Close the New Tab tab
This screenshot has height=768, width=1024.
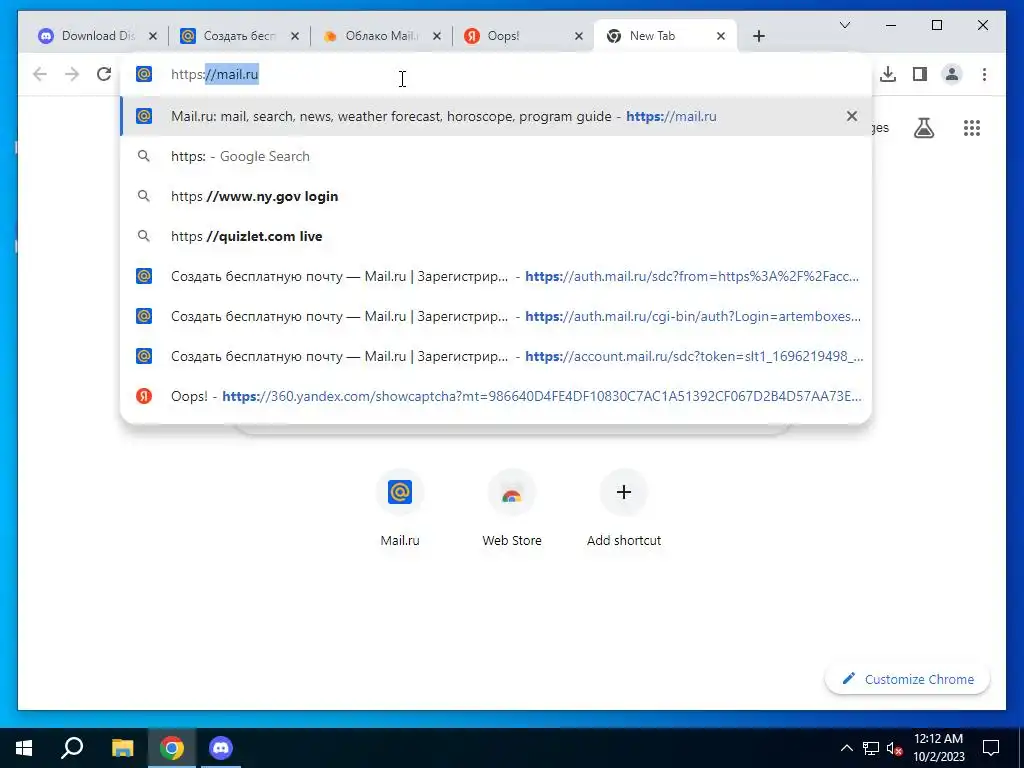coord(721,36)
